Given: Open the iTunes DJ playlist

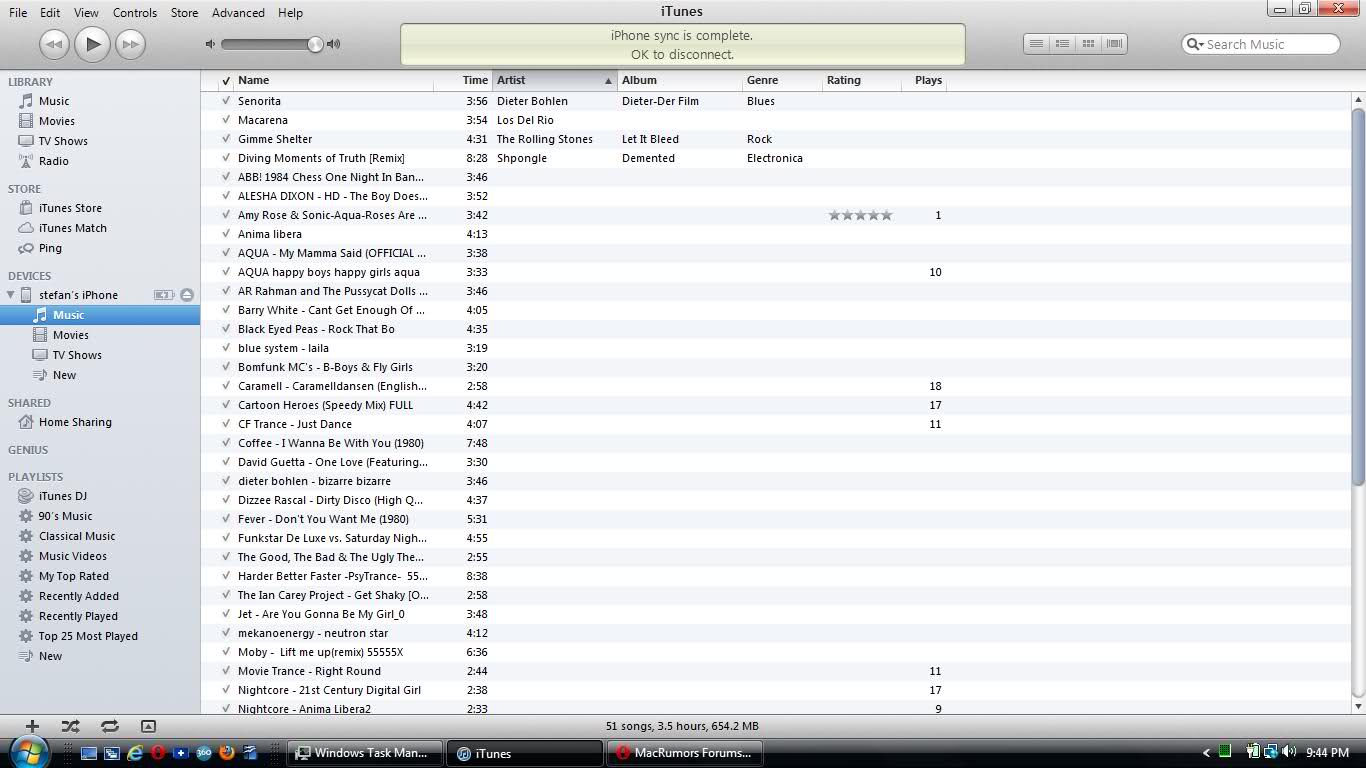Looking at the screenshot, I should [62, 496].
